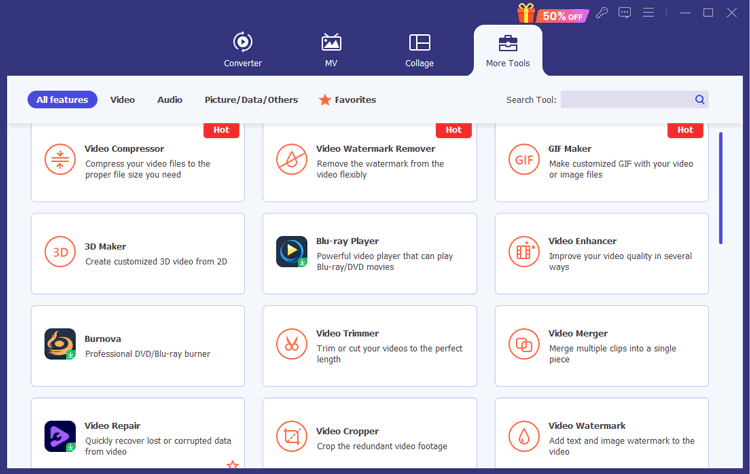Click the Hot badge on Video Compressor
The width and height of the screenshot is (750, 474).
pos(221,130)
